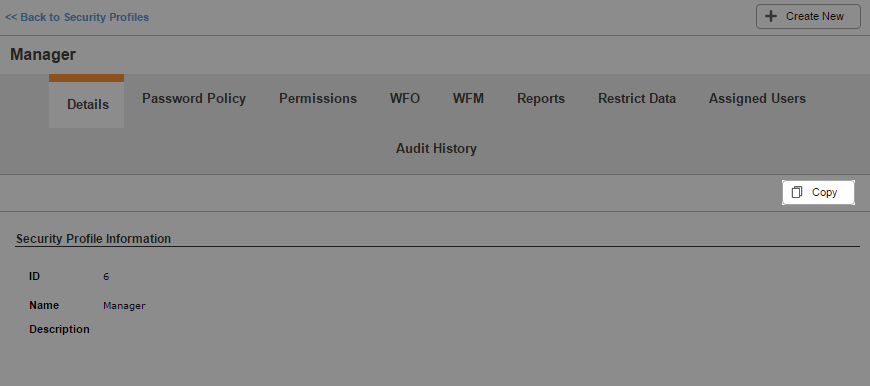Click the copy pages icon

pyautogui.click(x=797, y=192)
